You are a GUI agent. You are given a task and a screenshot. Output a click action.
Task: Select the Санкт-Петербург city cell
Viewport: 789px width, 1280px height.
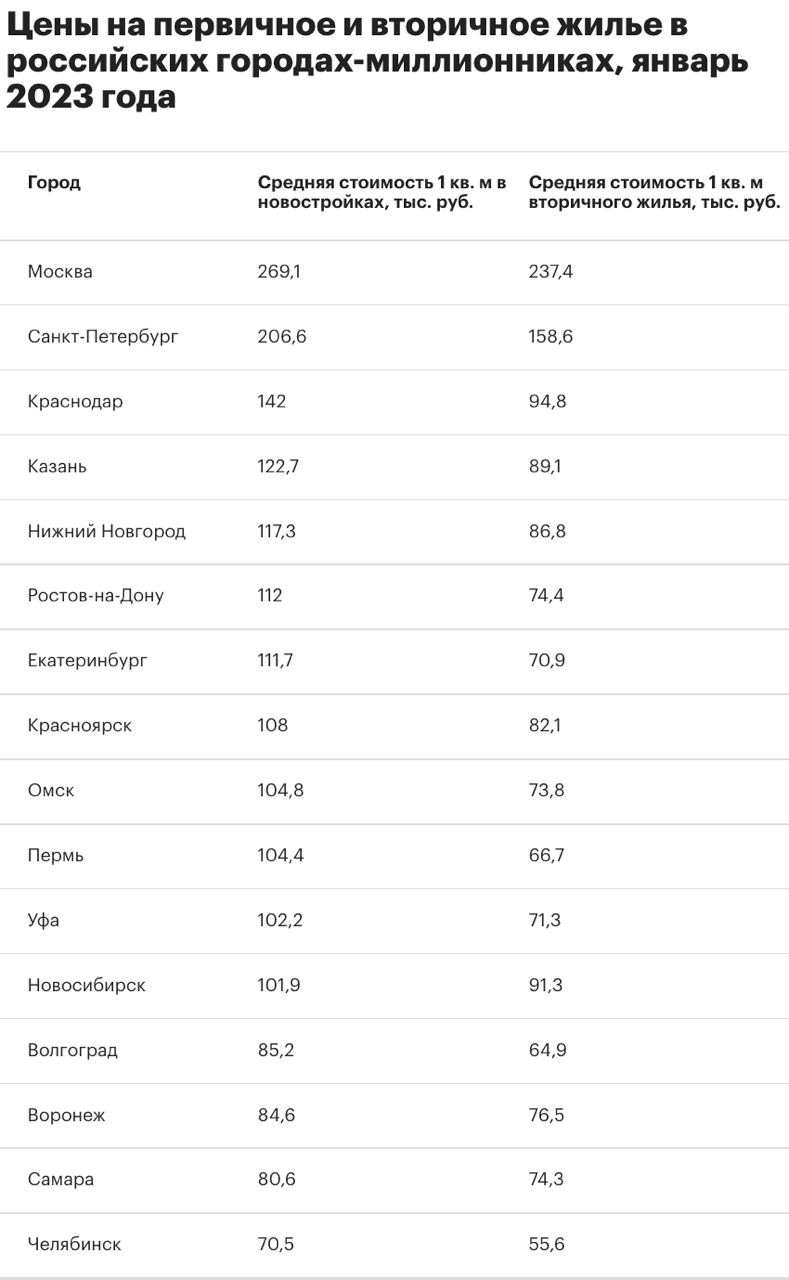(103, 336)
